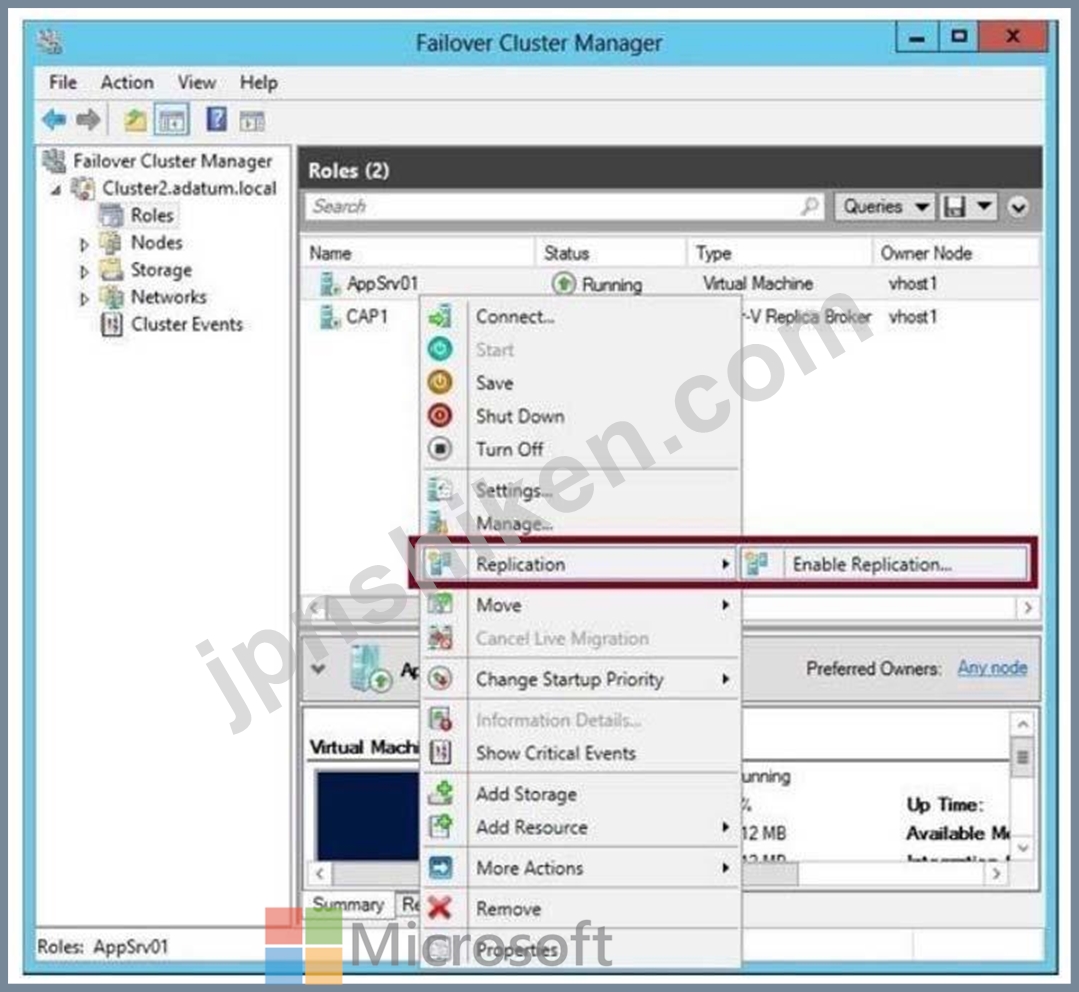
Task: Collapse the AppSrv01 details pane chevron
Action: 319,668
